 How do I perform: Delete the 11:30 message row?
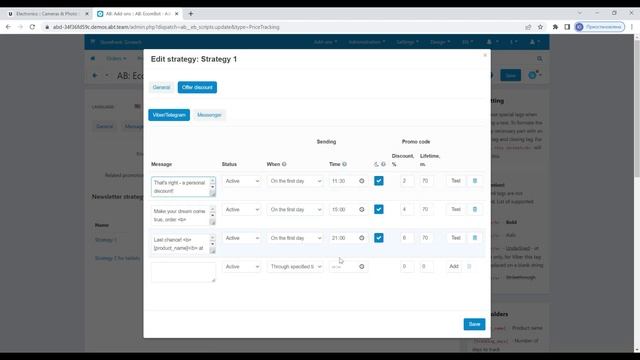point(475,181)
